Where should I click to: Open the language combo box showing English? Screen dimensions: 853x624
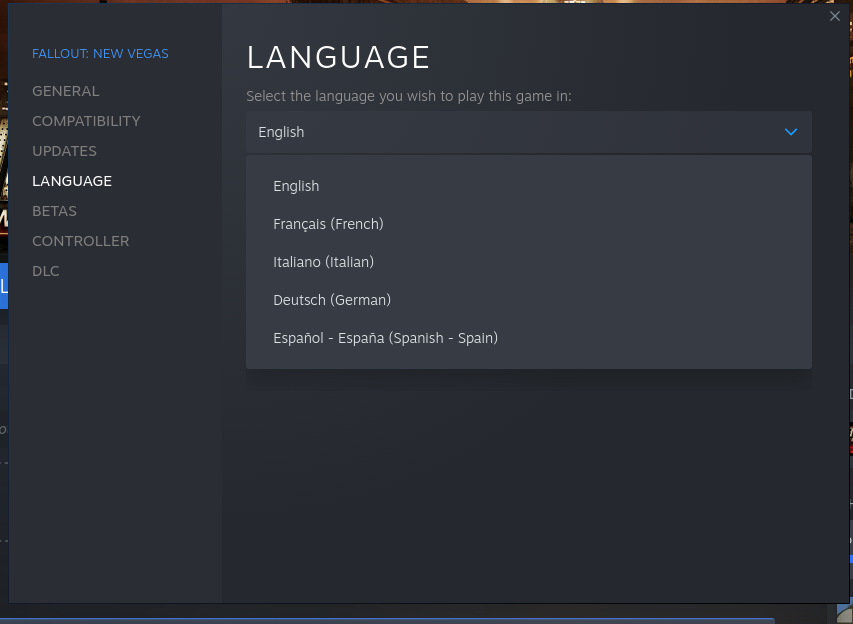click(x=529, y=132)
